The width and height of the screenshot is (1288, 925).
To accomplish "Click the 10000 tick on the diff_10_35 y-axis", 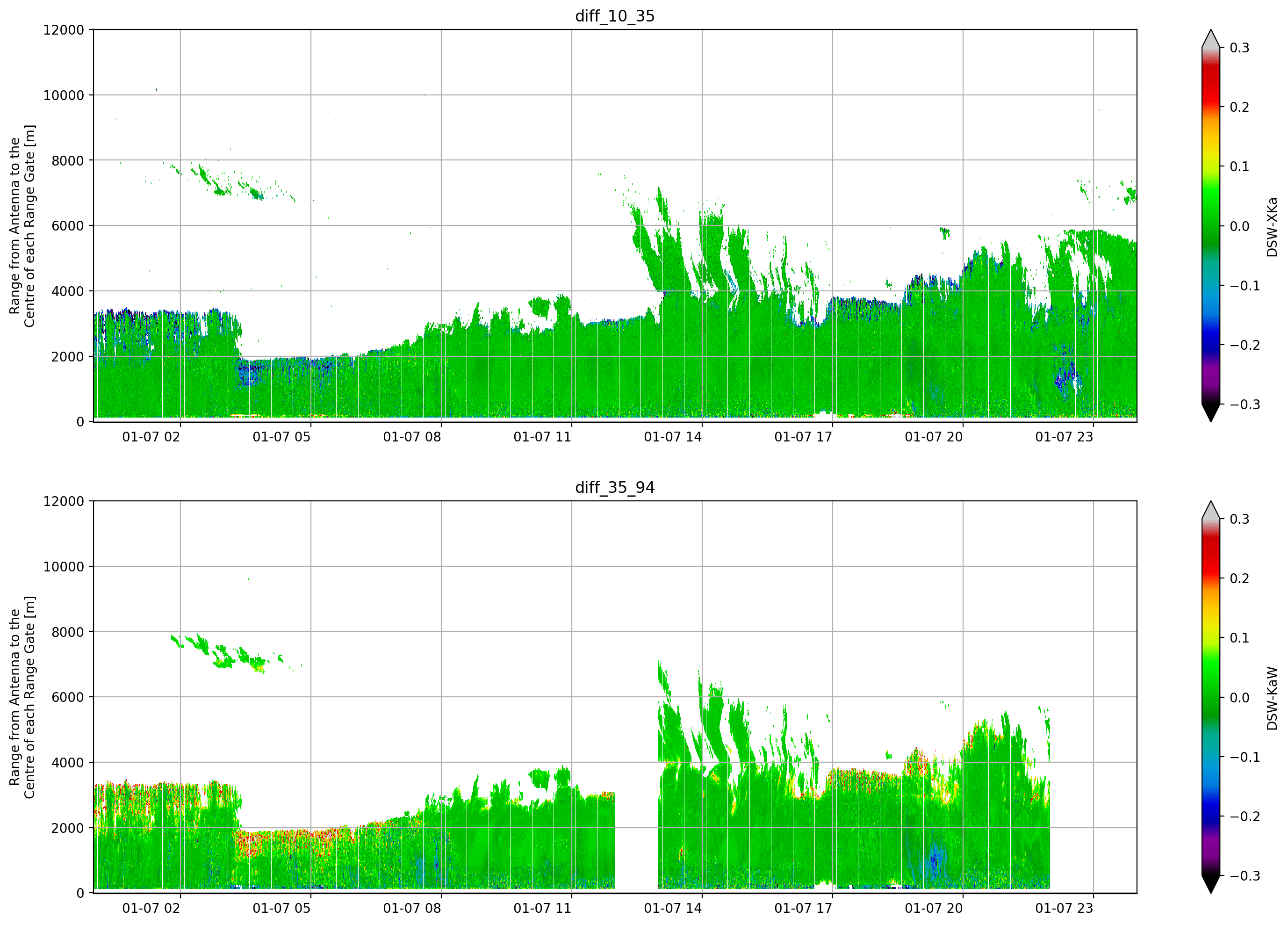I will pos(64,95).
